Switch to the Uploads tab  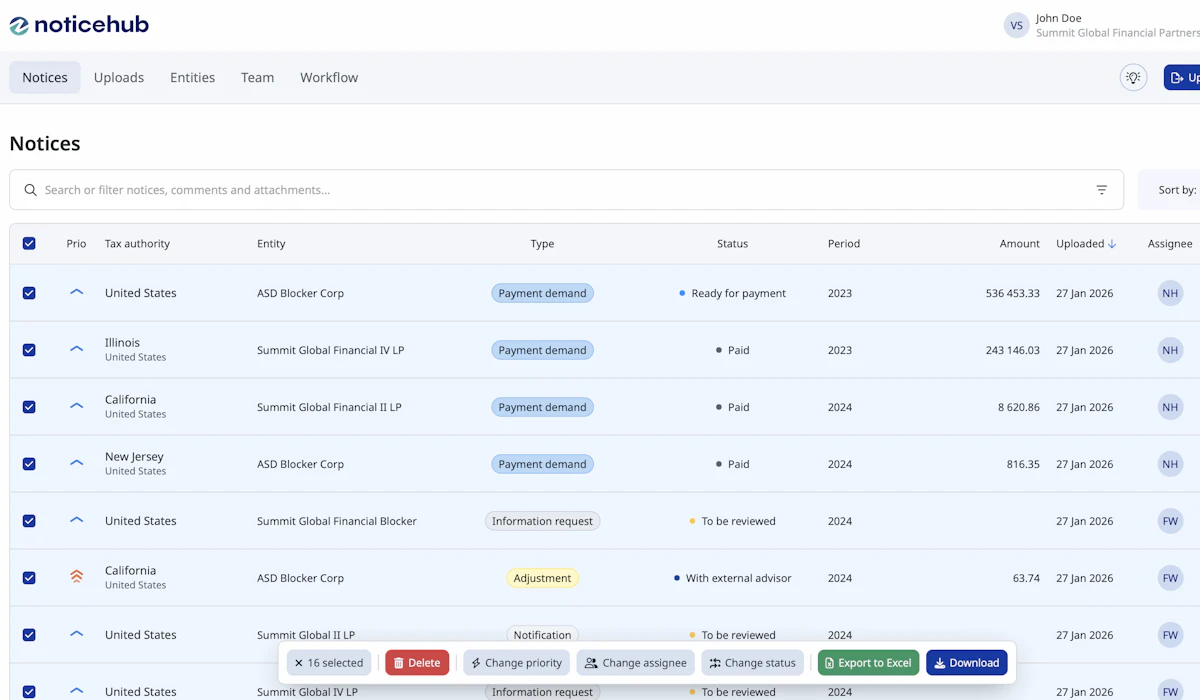tap(119, 77)
